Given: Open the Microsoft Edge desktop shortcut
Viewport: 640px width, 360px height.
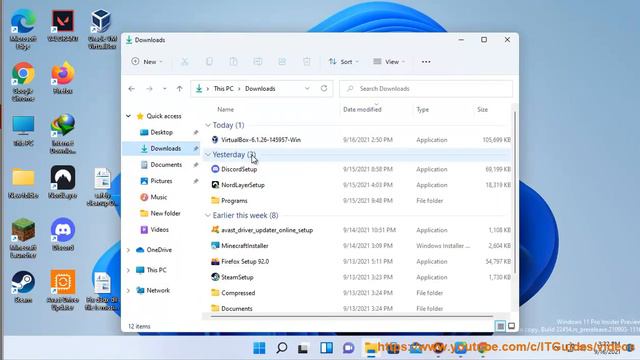Looking at the screenshot, I should (23, 29).
